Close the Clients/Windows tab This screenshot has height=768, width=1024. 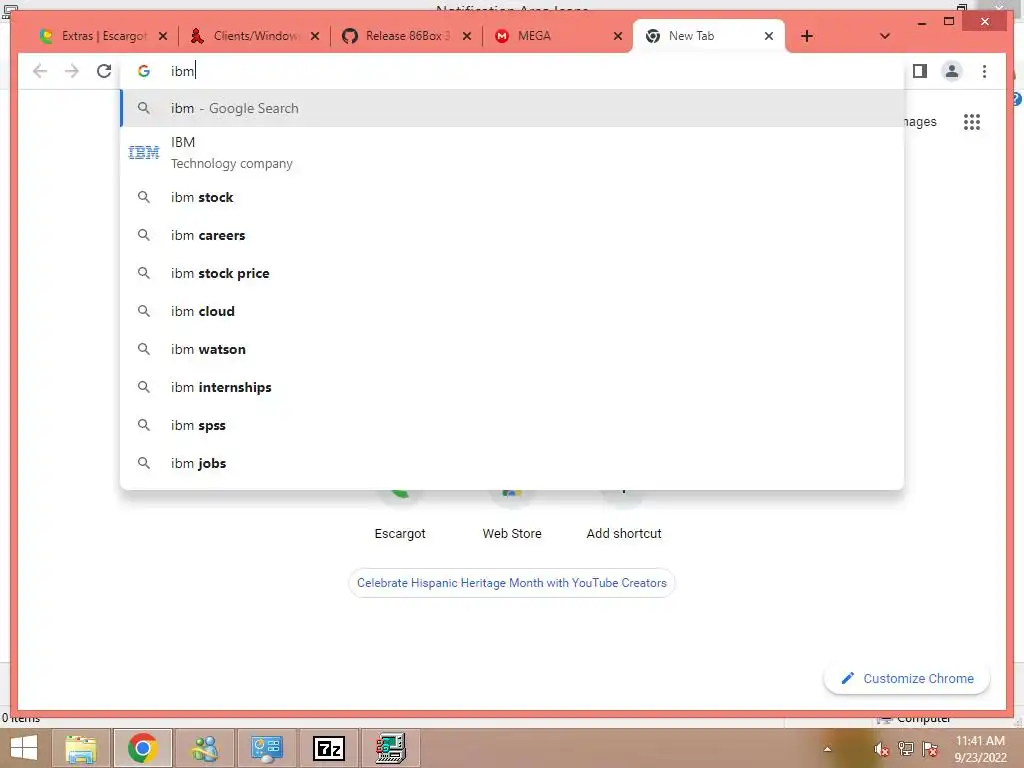315,36
